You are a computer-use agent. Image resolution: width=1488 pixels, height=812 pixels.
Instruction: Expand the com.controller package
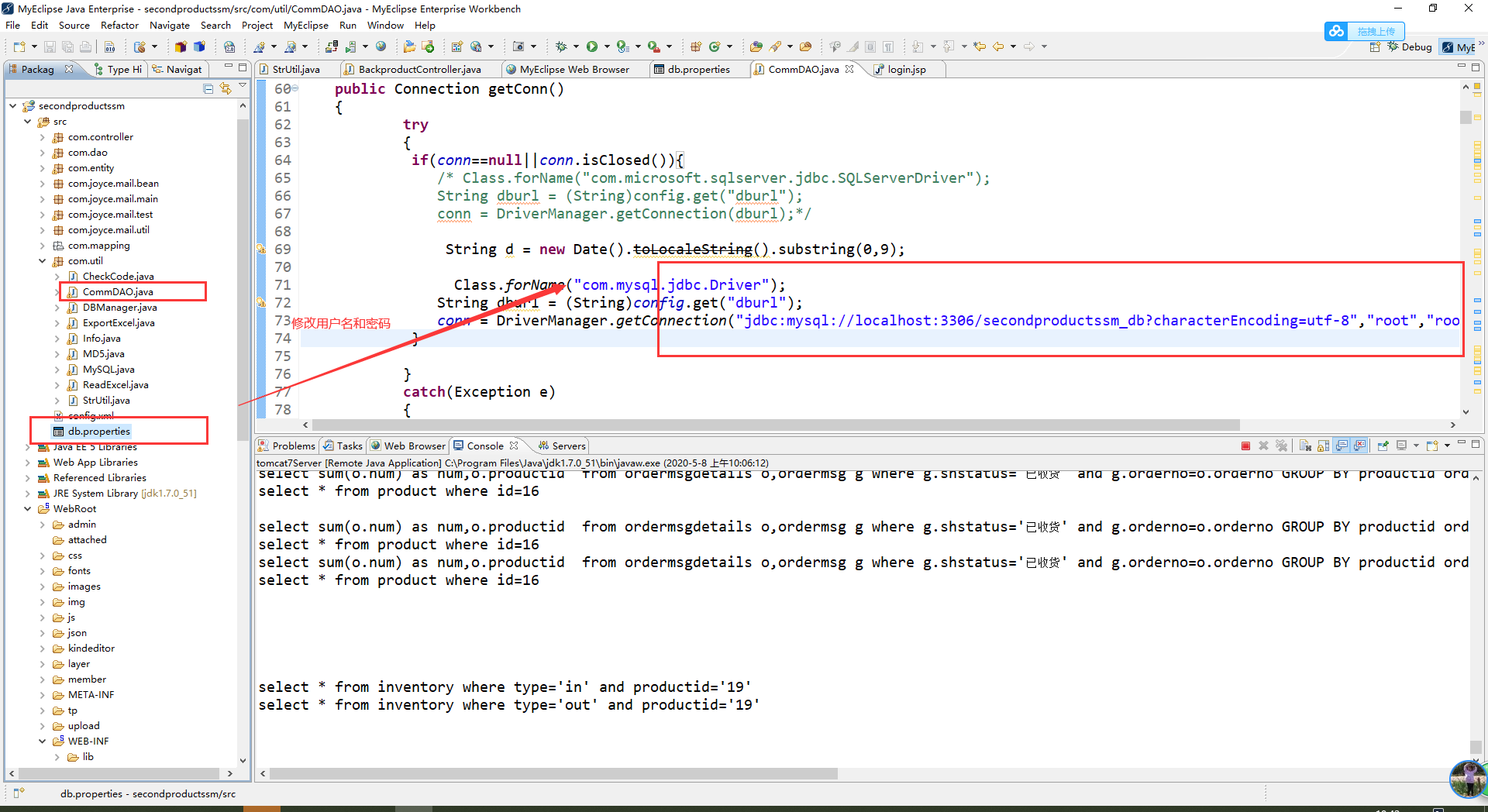click(43, 137)
